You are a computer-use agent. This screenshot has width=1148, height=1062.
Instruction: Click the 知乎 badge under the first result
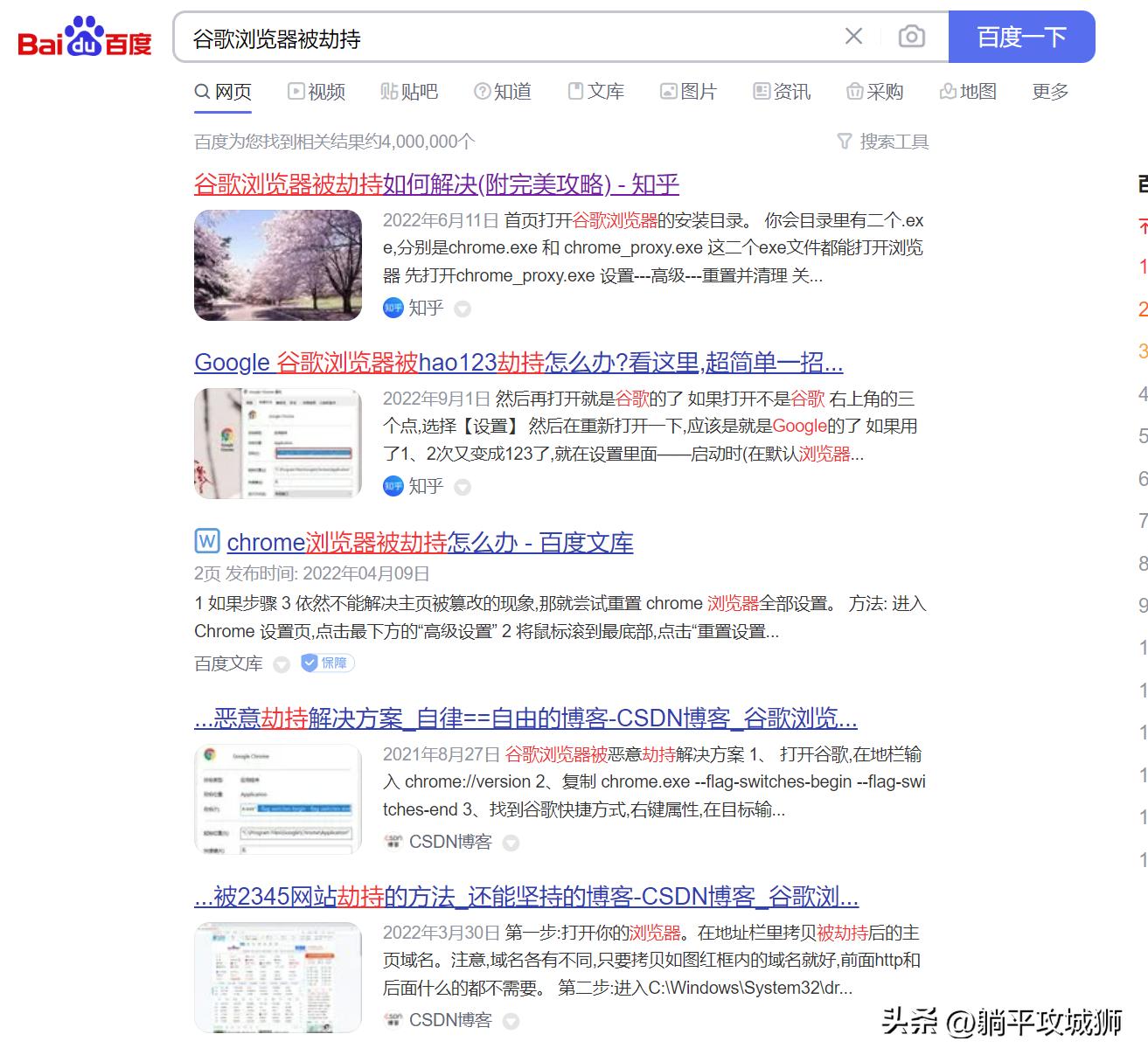coord(413,309)
